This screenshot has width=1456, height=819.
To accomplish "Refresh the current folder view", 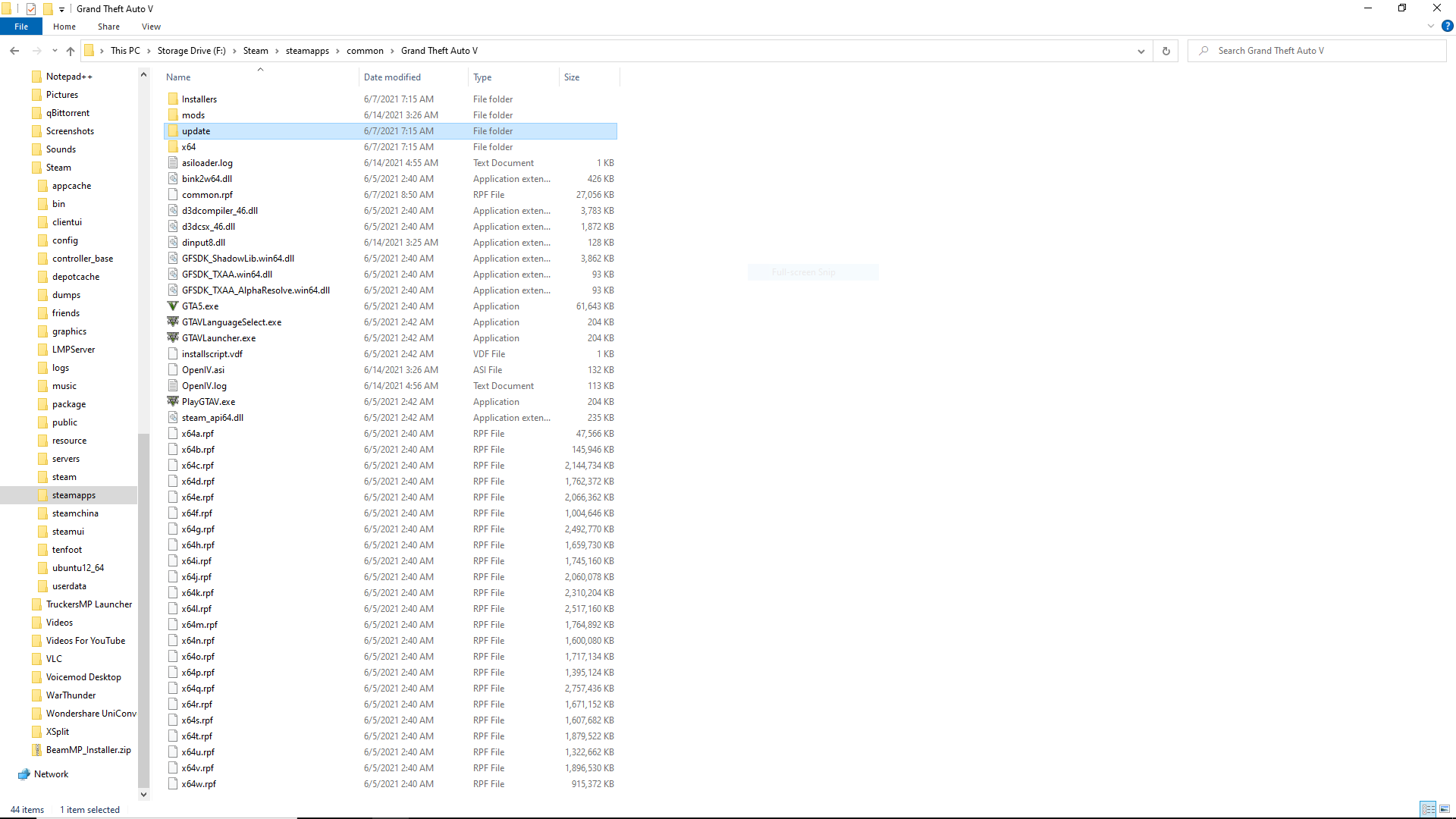I will (x=1166, y=51).
